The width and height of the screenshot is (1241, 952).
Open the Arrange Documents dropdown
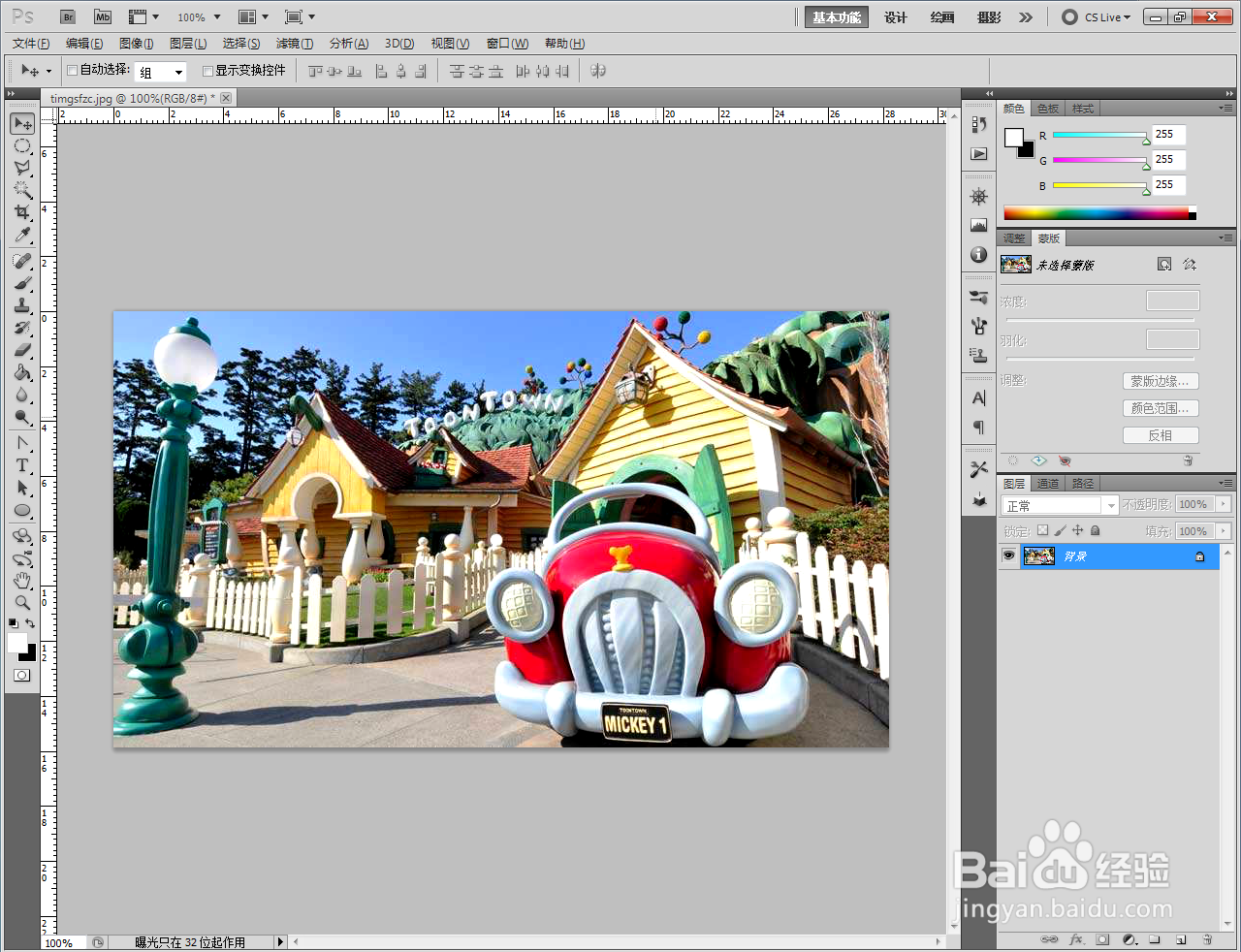point(253,17)
